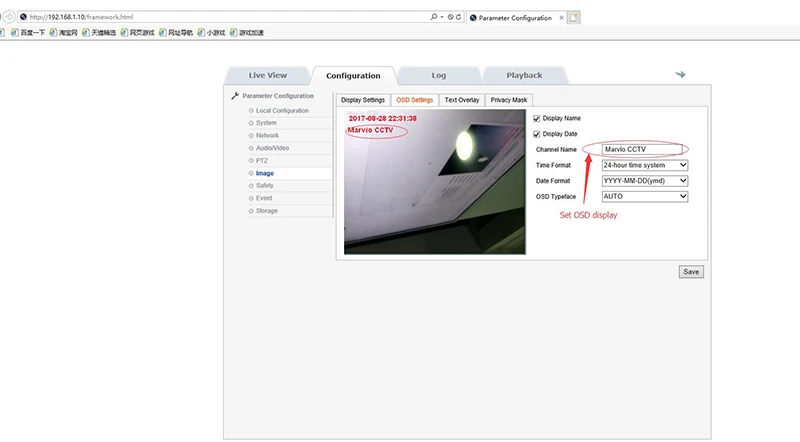
Task: Open the Text Overlay sub-tab
Action: pyautogui.click(x=462, y=100)
